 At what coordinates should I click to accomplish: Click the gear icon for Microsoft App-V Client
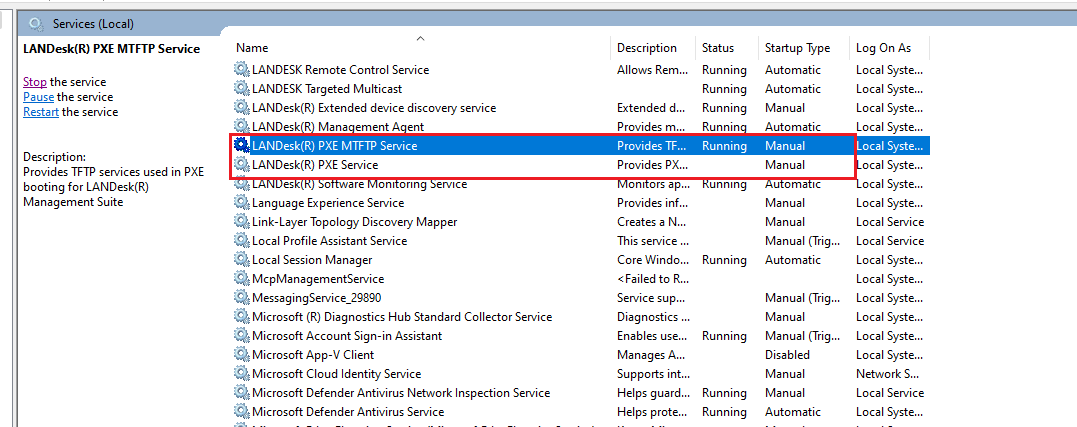tap(242, 355)
